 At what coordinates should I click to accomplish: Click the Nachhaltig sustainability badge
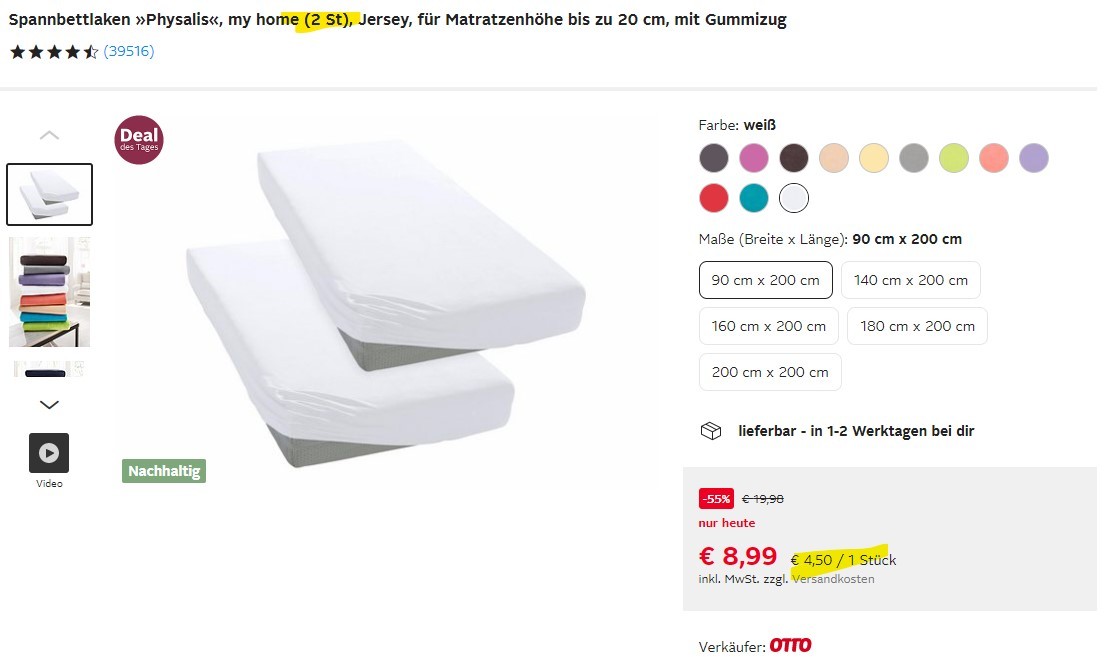pyautogui.click(x=164, y=471)
